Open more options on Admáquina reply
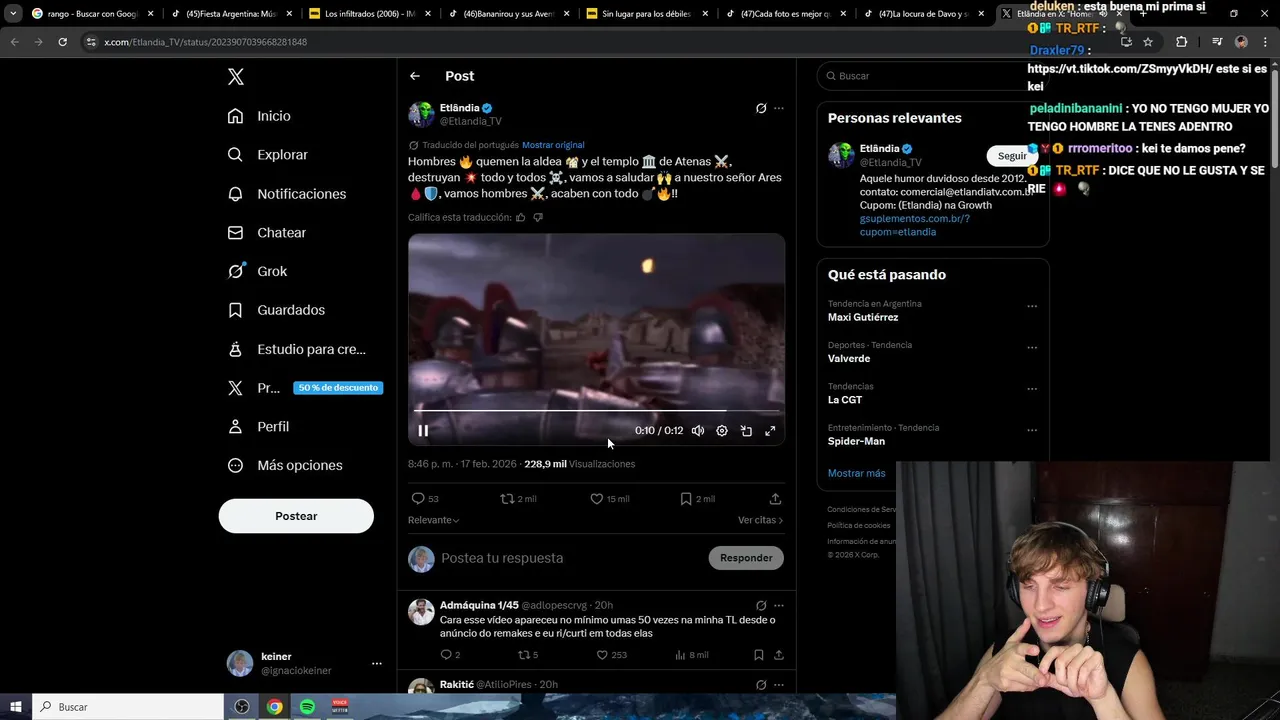1280x720 pixels. [x=779, y=605]
